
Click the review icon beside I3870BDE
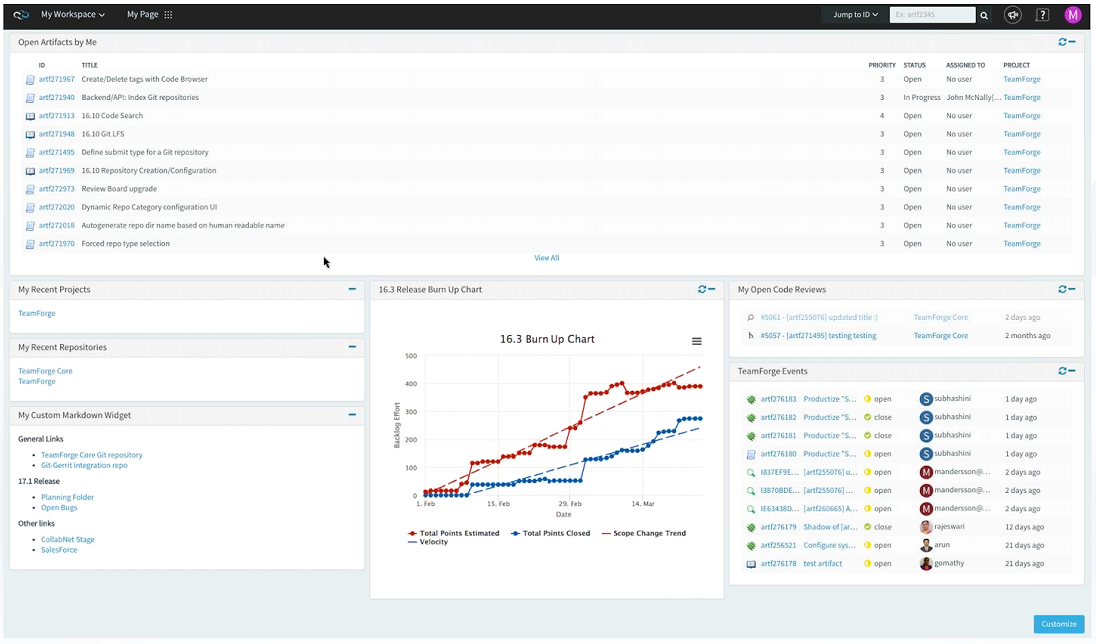coord(751,491)
